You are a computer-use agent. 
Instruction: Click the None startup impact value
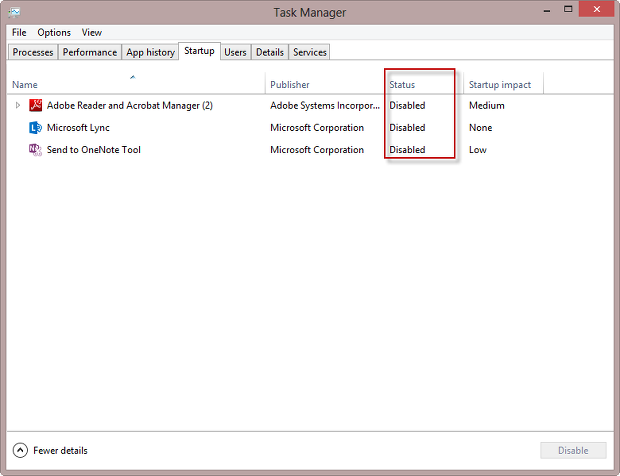pyautogui.click(x=480, y=127)
